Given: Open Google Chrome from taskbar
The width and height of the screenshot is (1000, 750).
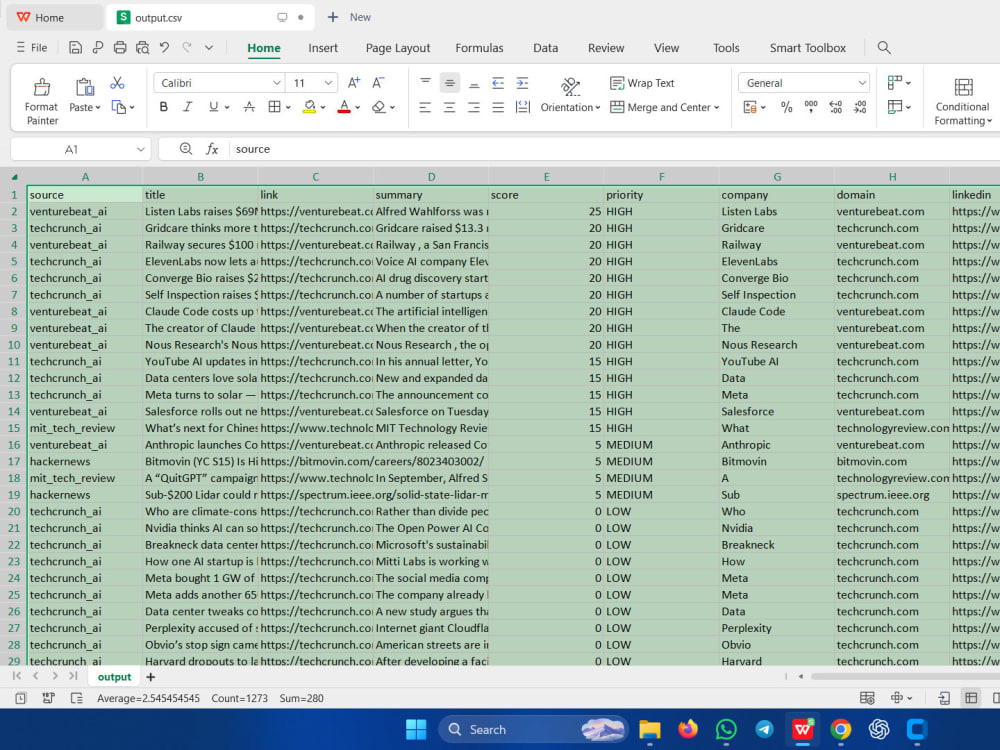Looking at the screenshot, I should [841, 729].
